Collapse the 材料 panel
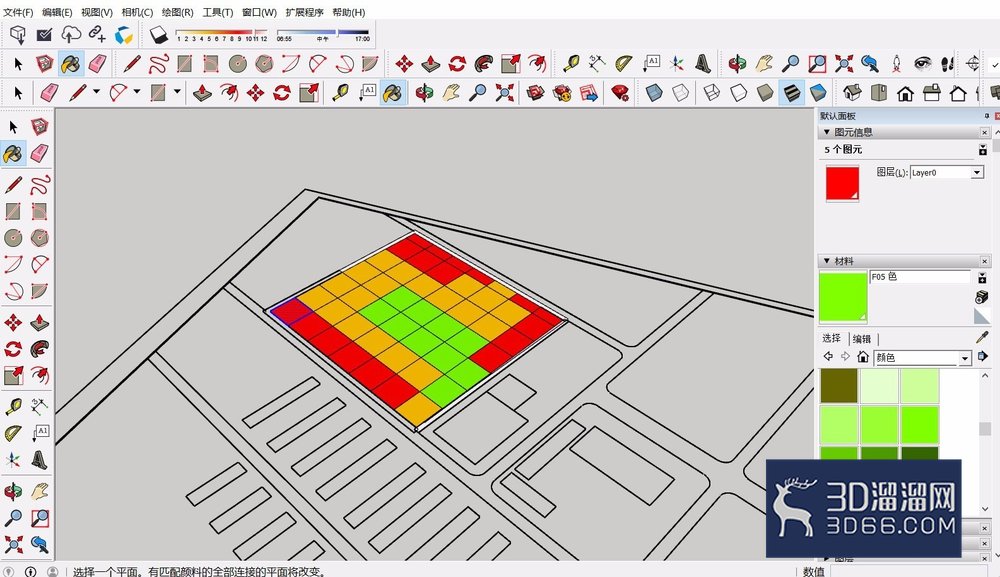Viewport: 1000px width, 577px height. tap(827, 261)
